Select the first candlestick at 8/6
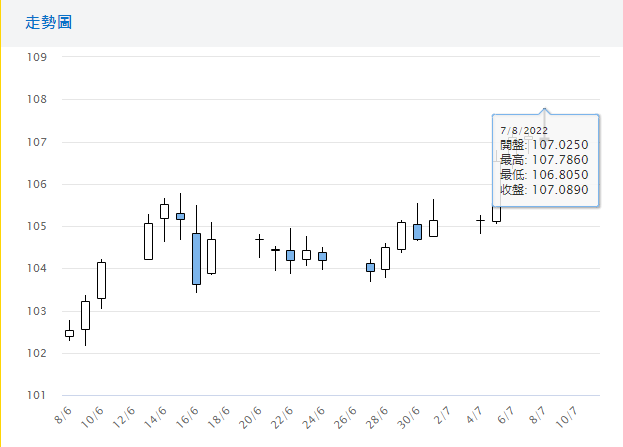The height and width of the screenshot is (447, 623). (69, 333)
